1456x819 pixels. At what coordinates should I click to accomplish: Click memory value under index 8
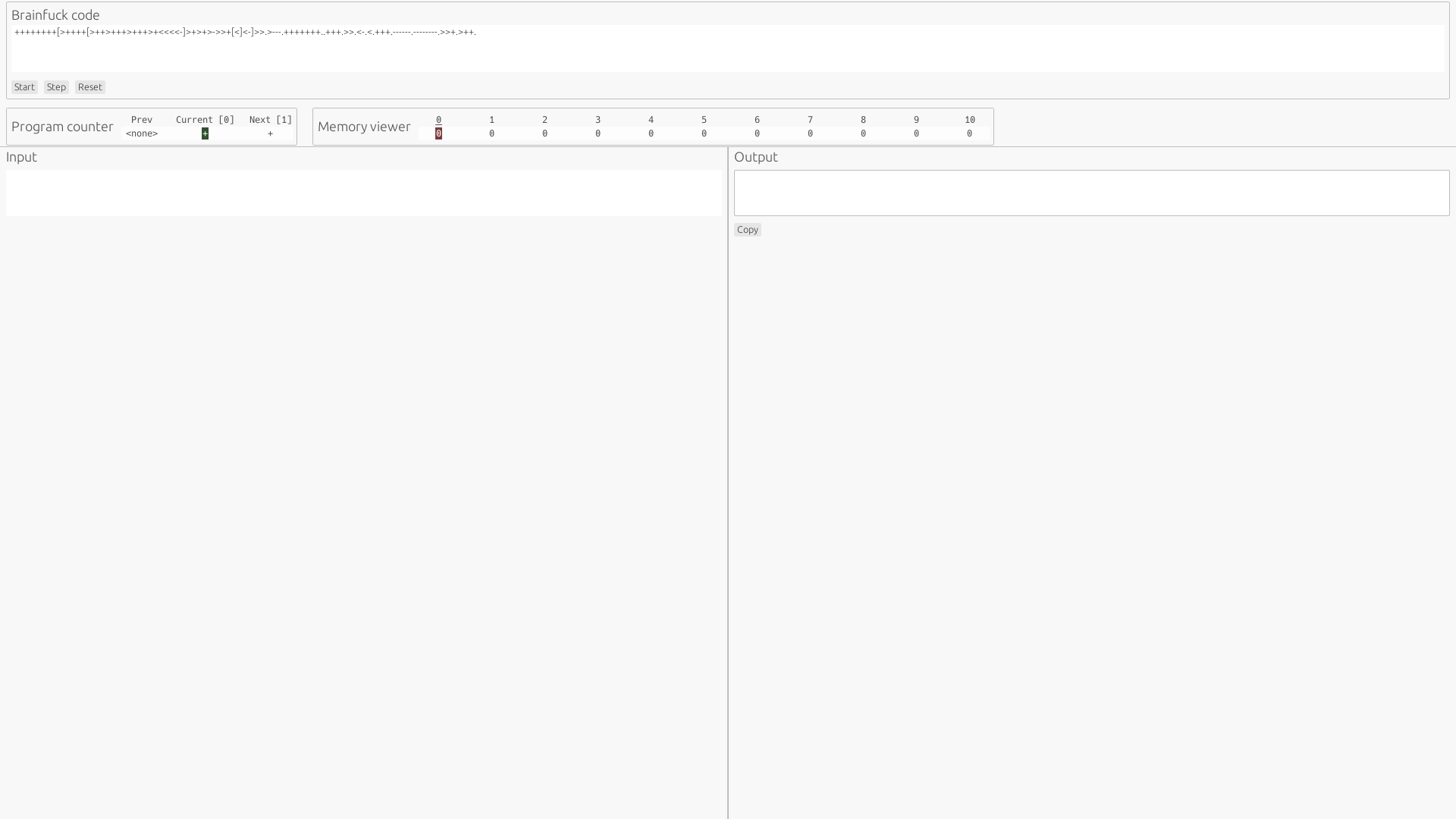(863, 133)
